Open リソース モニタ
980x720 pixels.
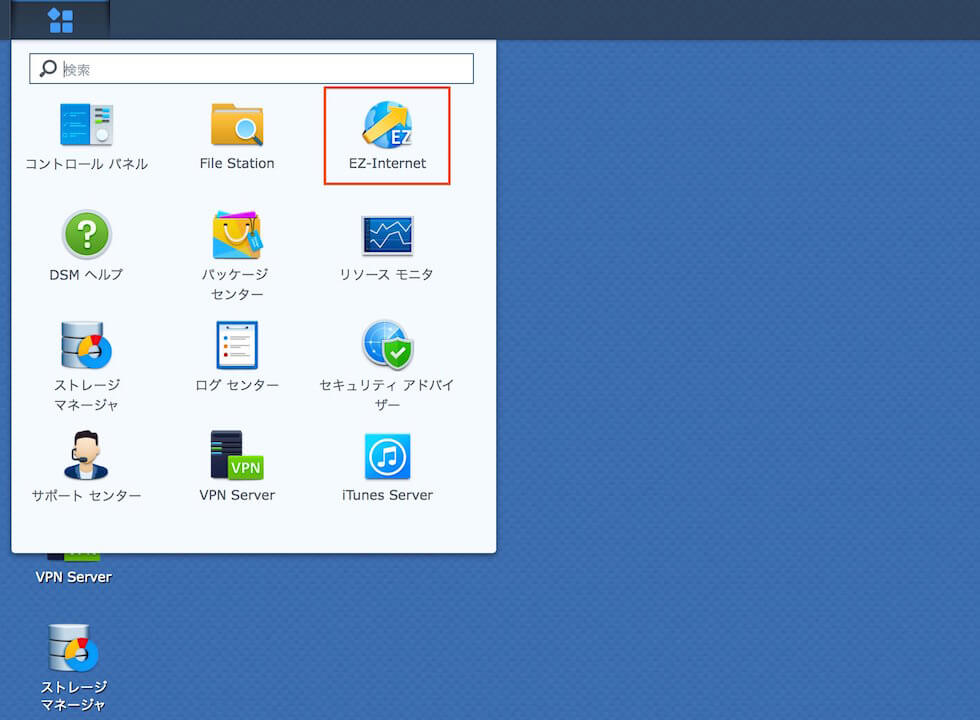pos(387,246)
